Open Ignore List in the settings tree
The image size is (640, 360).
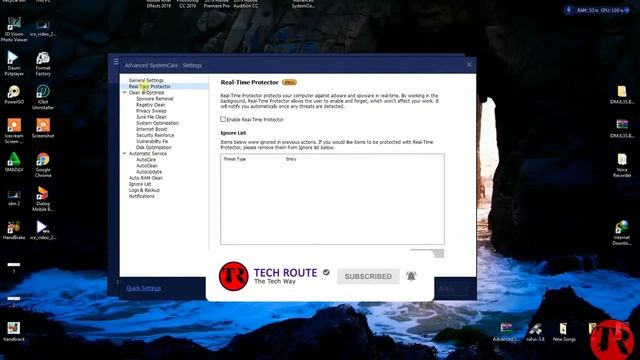[x=140, y=184]
